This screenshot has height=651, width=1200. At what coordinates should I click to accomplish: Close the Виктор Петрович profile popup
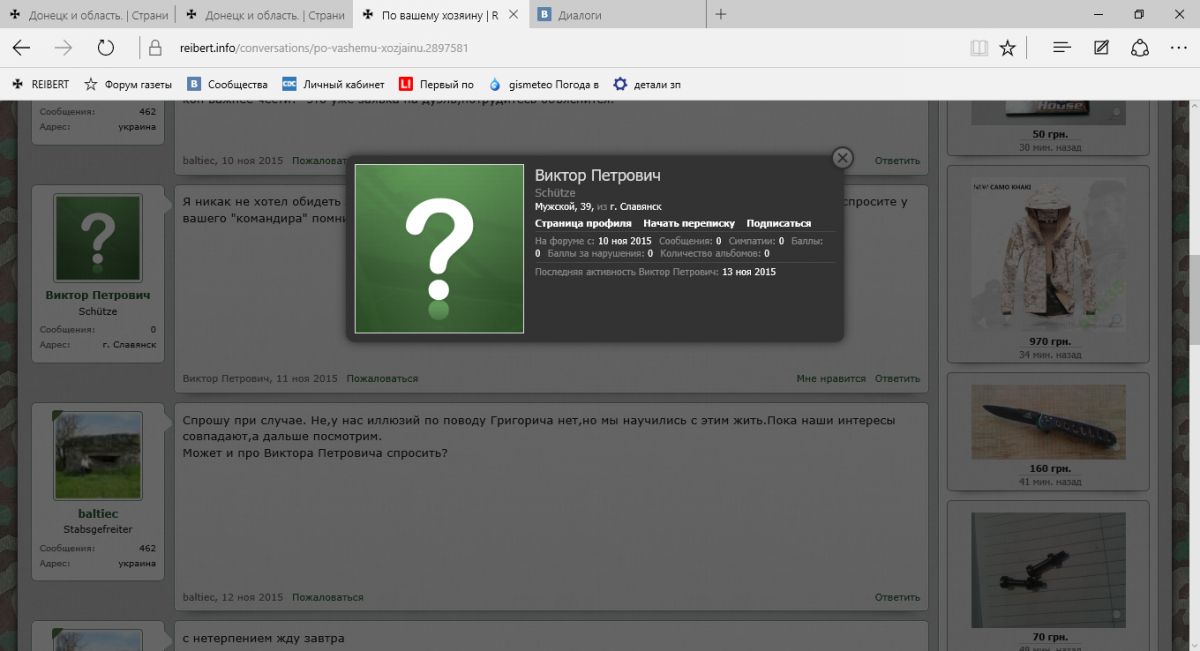pyautogui.click(x=842, y=158)
